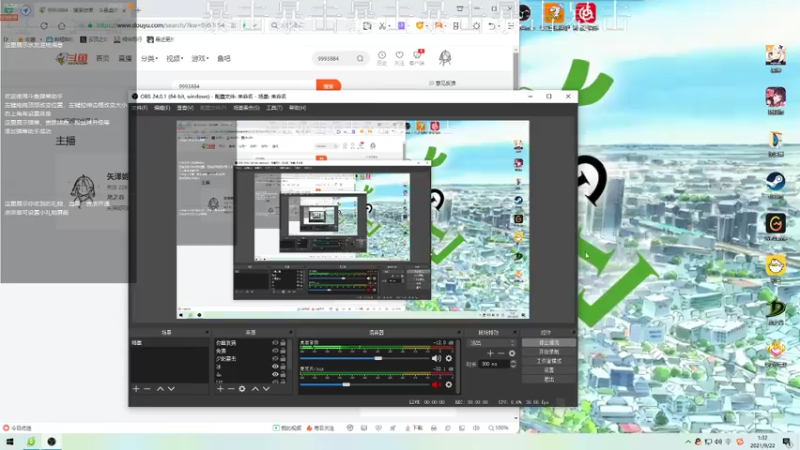Viewport: 800px width, 450px height.
Task: Open browser undo-close dropdown arrow
Action: 498,26
